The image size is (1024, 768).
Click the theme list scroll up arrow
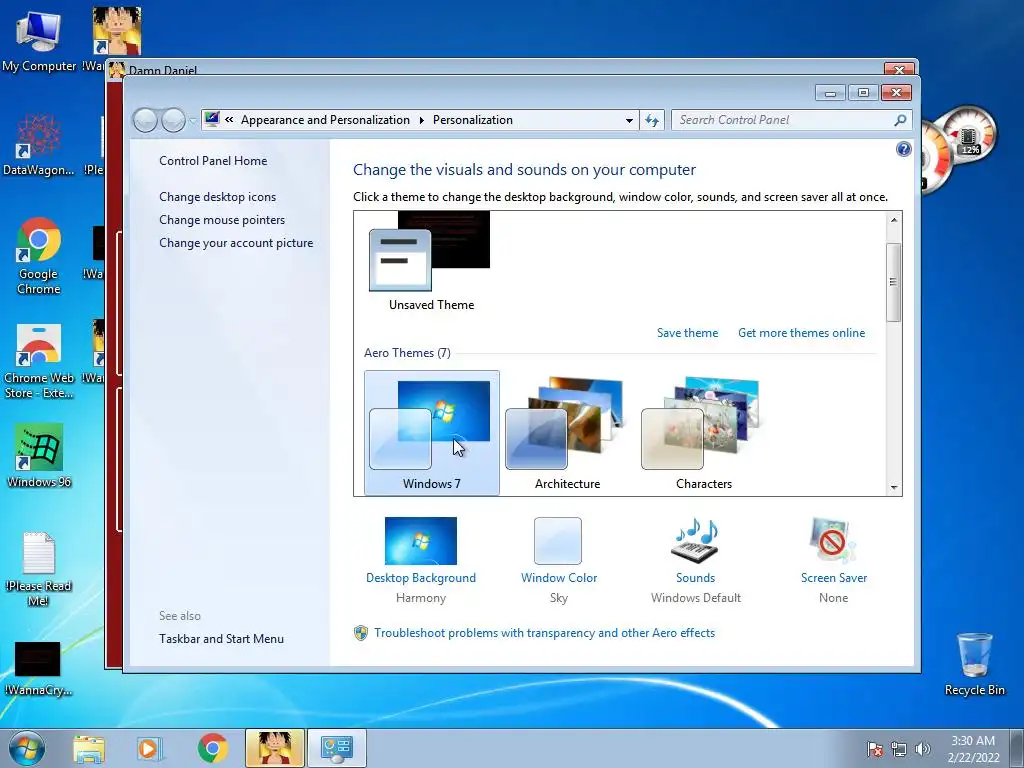[x=894, y=220]
